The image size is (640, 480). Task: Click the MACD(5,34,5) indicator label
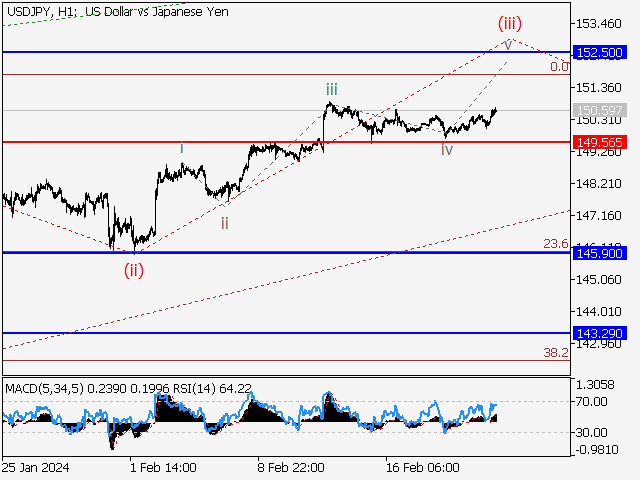click(44, 388)
